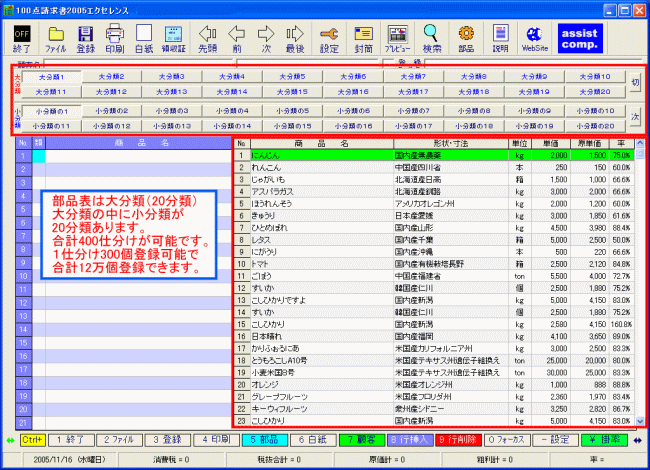Open the WebSite globe icon
Image resolution: width=650 pixels, height=470 pixels.
[x=535, y=39]
